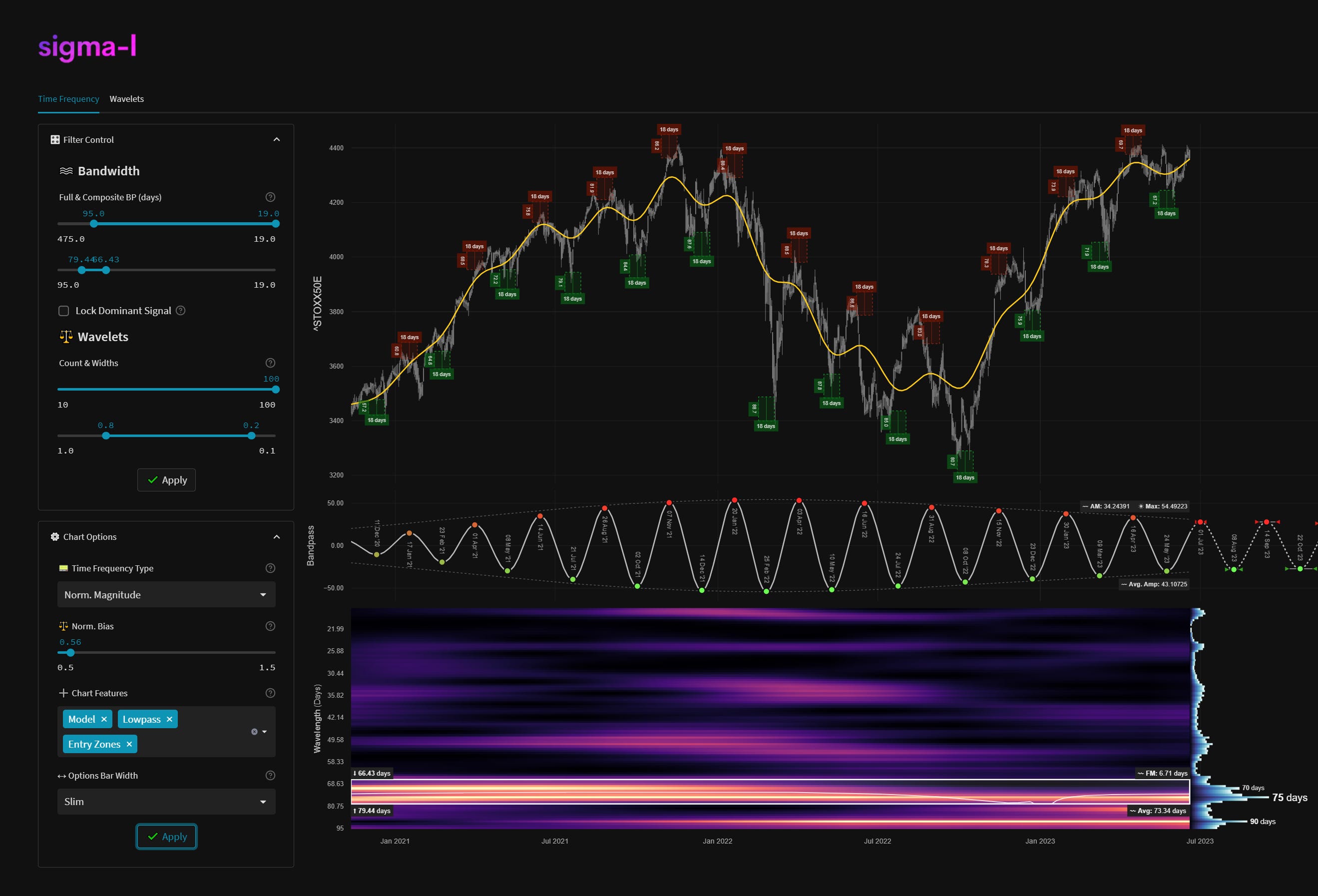Click the Time Frequency Type icon
The image size is (1318, 896).
click(x=63, y=568)
